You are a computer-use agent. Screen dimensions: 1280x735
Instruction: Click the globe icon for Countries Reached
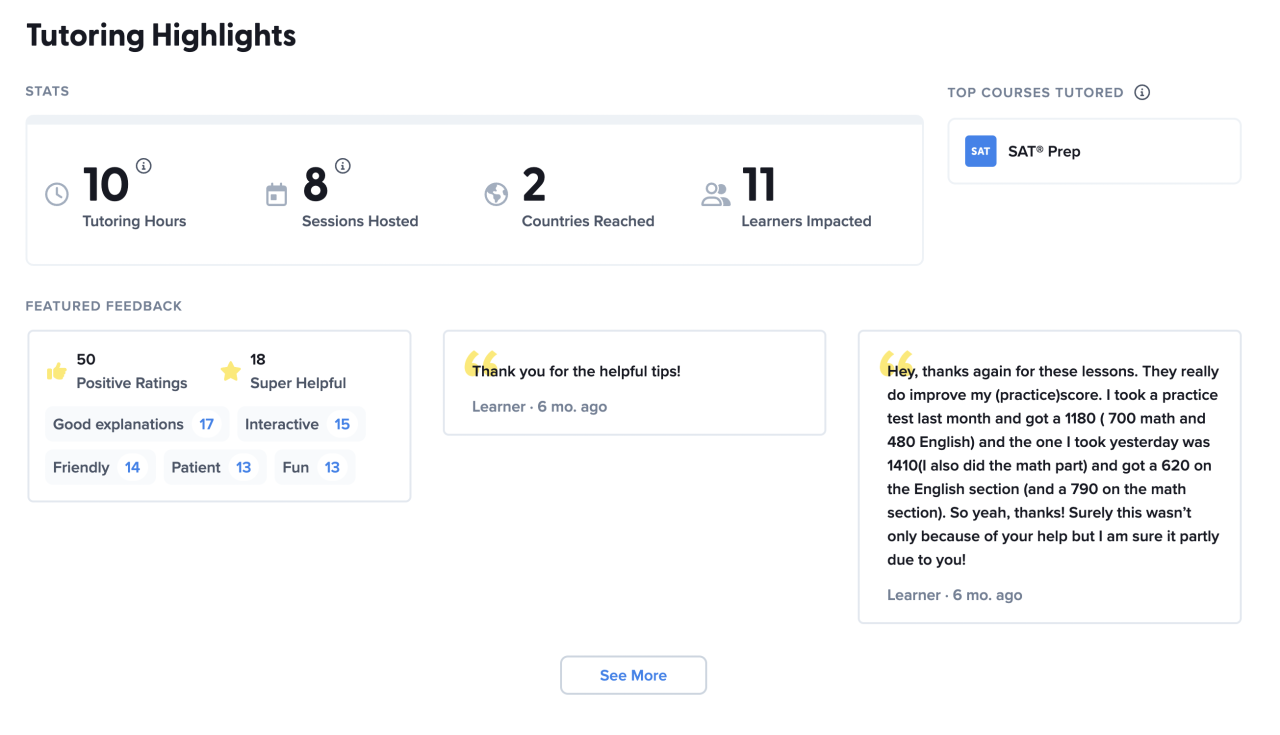[x=496, y=194]
